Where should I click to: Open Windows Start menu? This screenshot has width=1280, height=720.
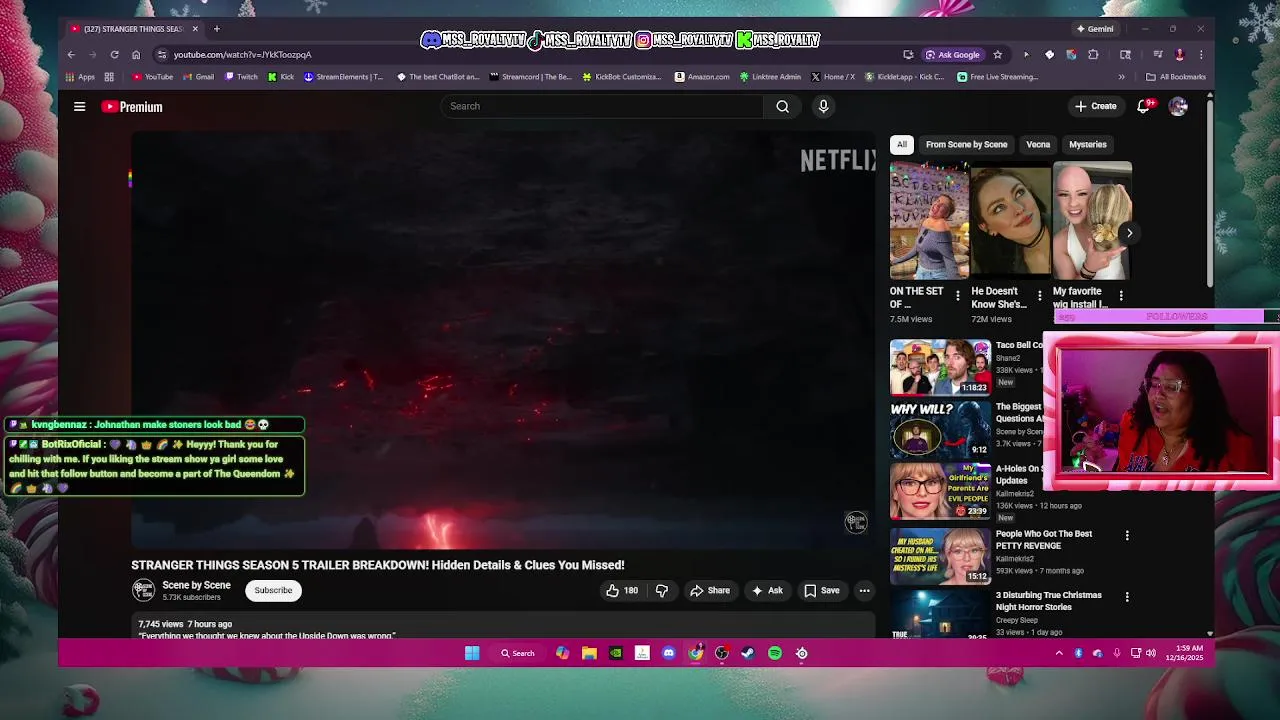point(472,653)
